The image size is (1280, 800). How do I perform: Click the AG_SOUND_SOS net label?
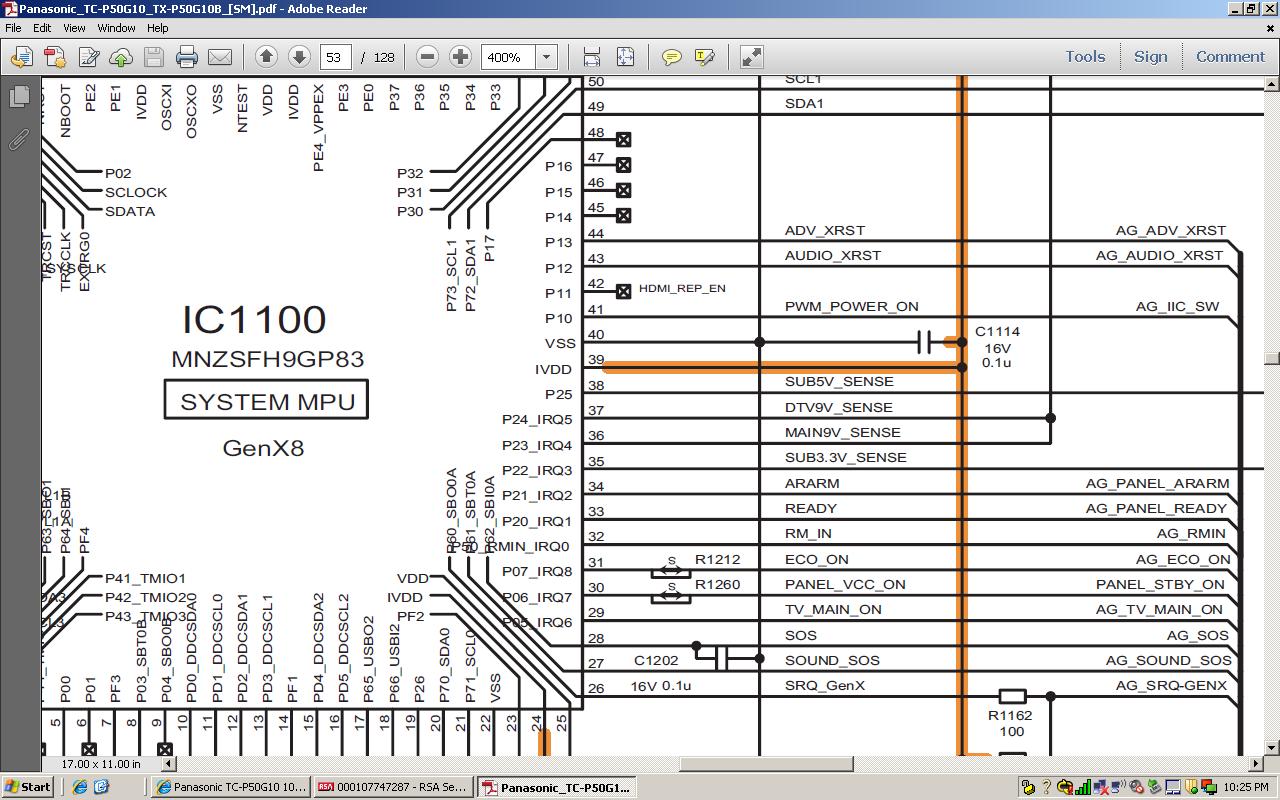1169,660
